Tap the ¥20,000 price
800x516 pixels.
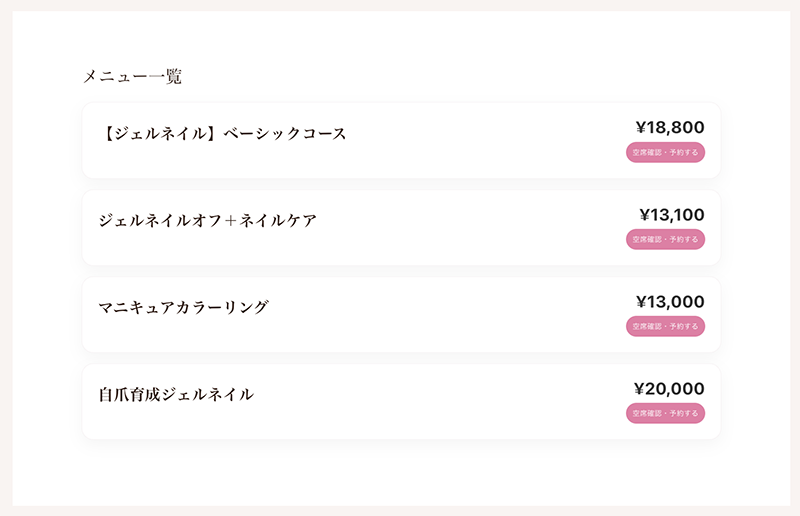[669, 388]
